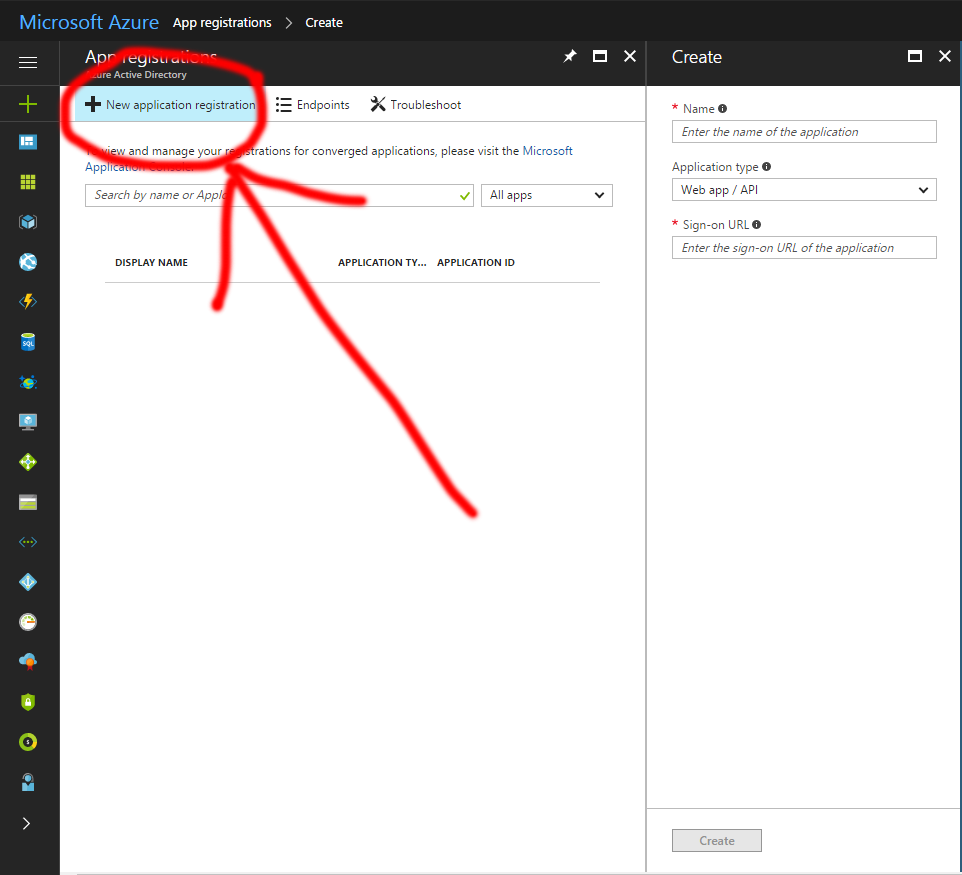The width and height of the screenshot is (962, 875).
Task: Open SQL databases icon
Action: [28, 342]
